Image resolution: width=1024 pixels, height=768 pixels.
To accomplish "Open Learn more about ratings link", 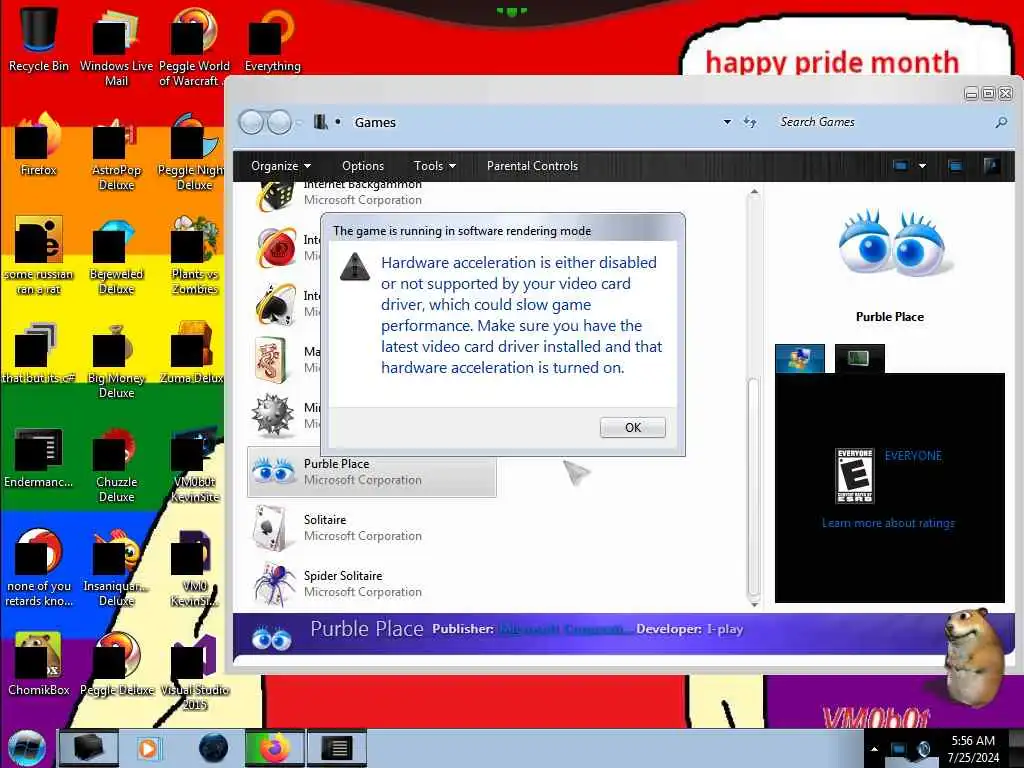I will click(x=888, y=523).
